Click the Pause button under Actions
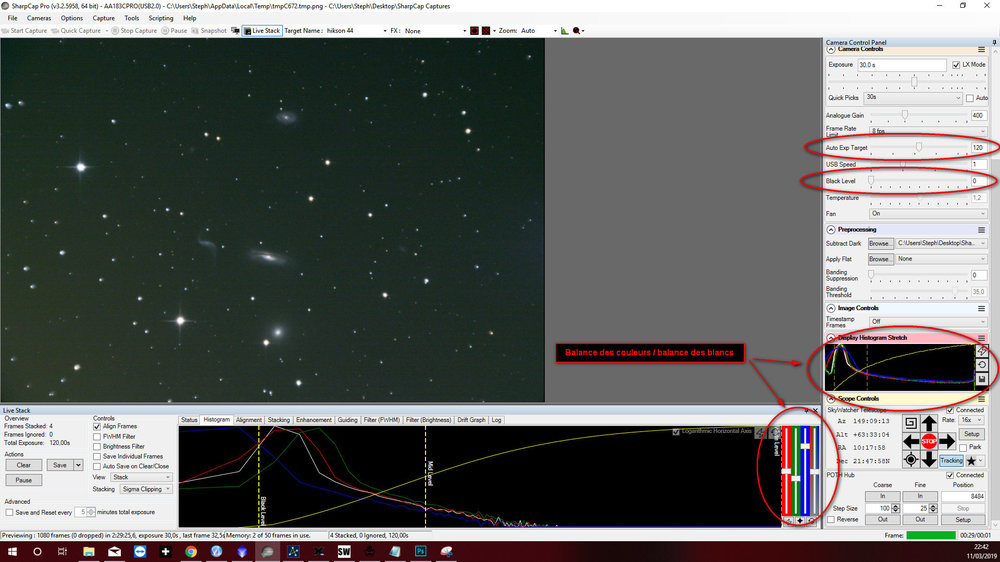 point(24,480)
